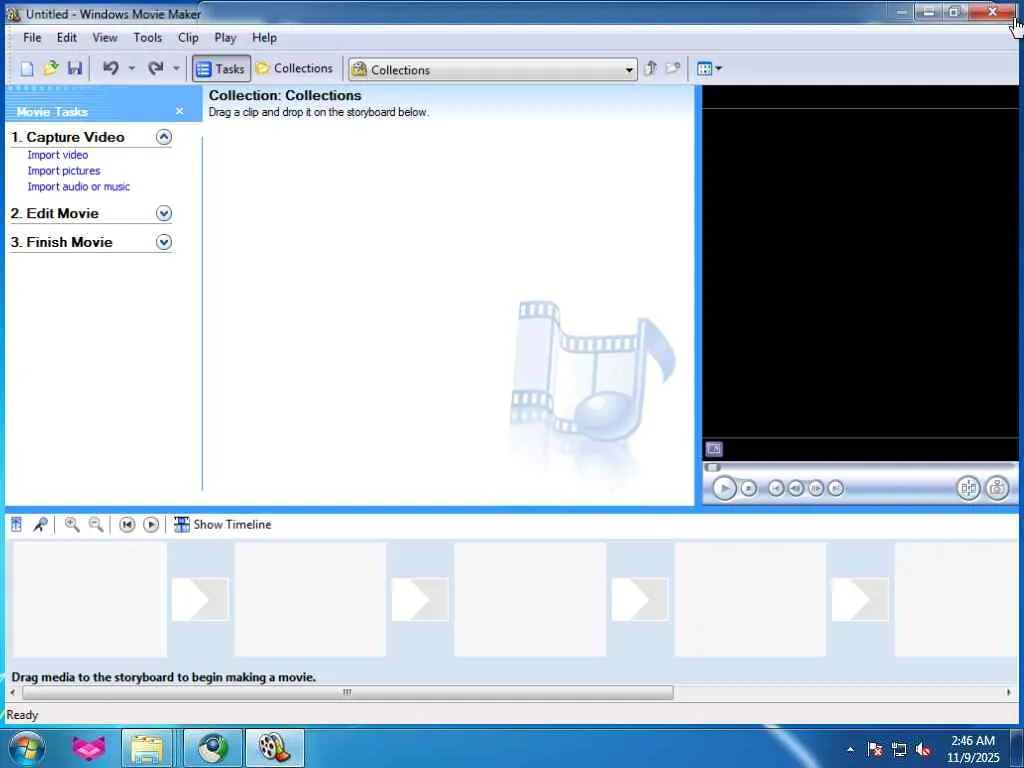Toggle the Tasks pane button

[x=221, y=69]
